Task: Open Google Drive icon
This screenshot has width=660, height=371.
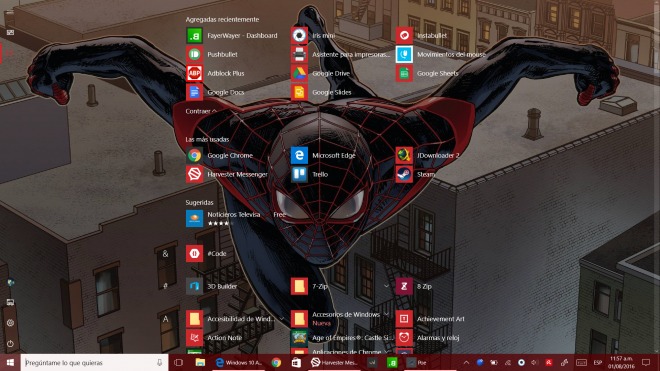Action: [x=299, y=73]
